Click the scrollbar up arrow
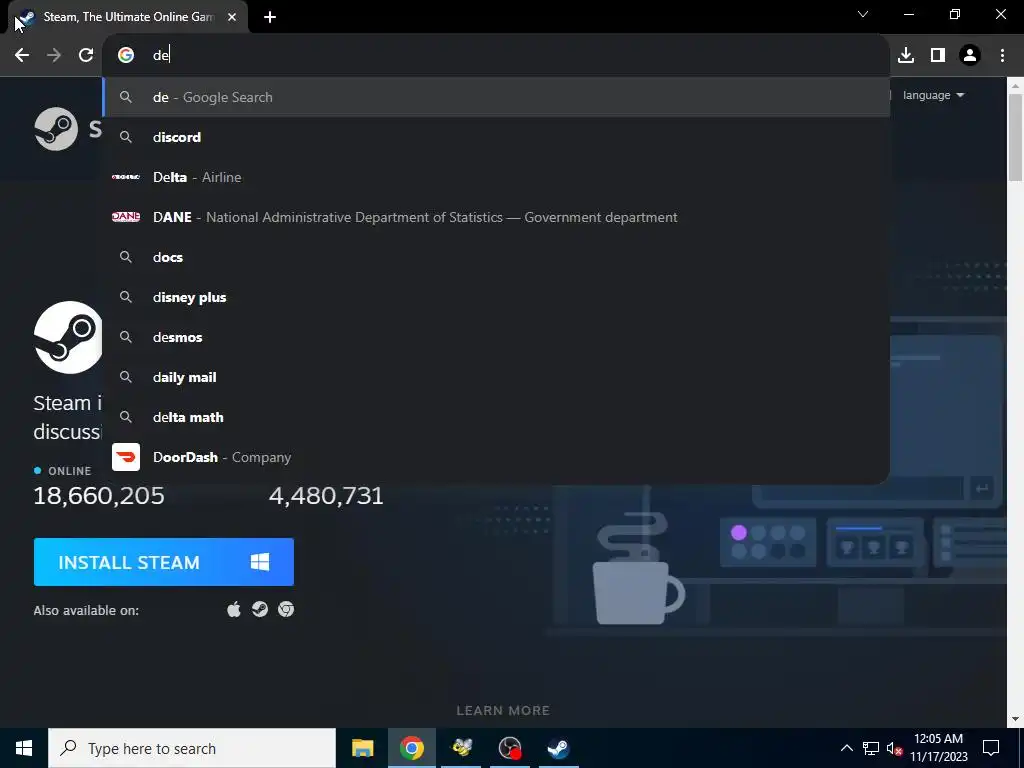 click(x=1016, y=85)
